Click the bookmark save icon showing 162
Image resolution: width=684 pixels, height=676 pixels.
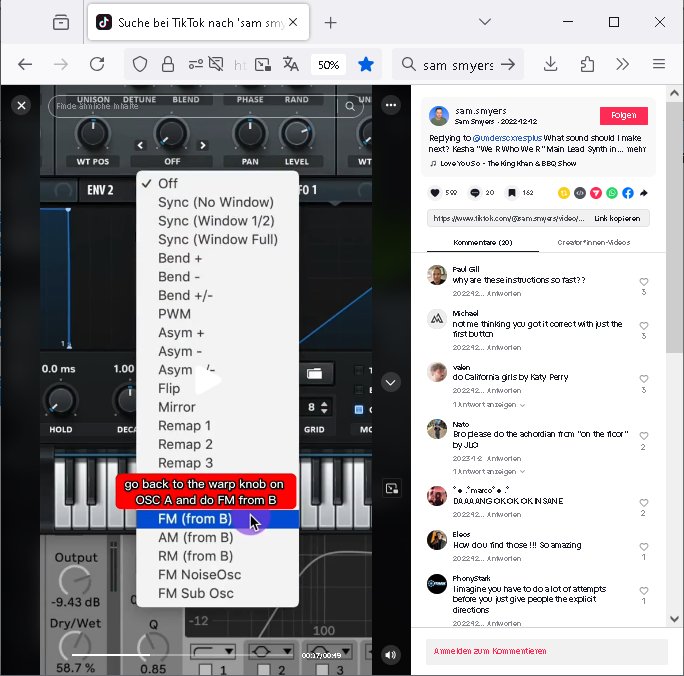(x=511, y=193)
